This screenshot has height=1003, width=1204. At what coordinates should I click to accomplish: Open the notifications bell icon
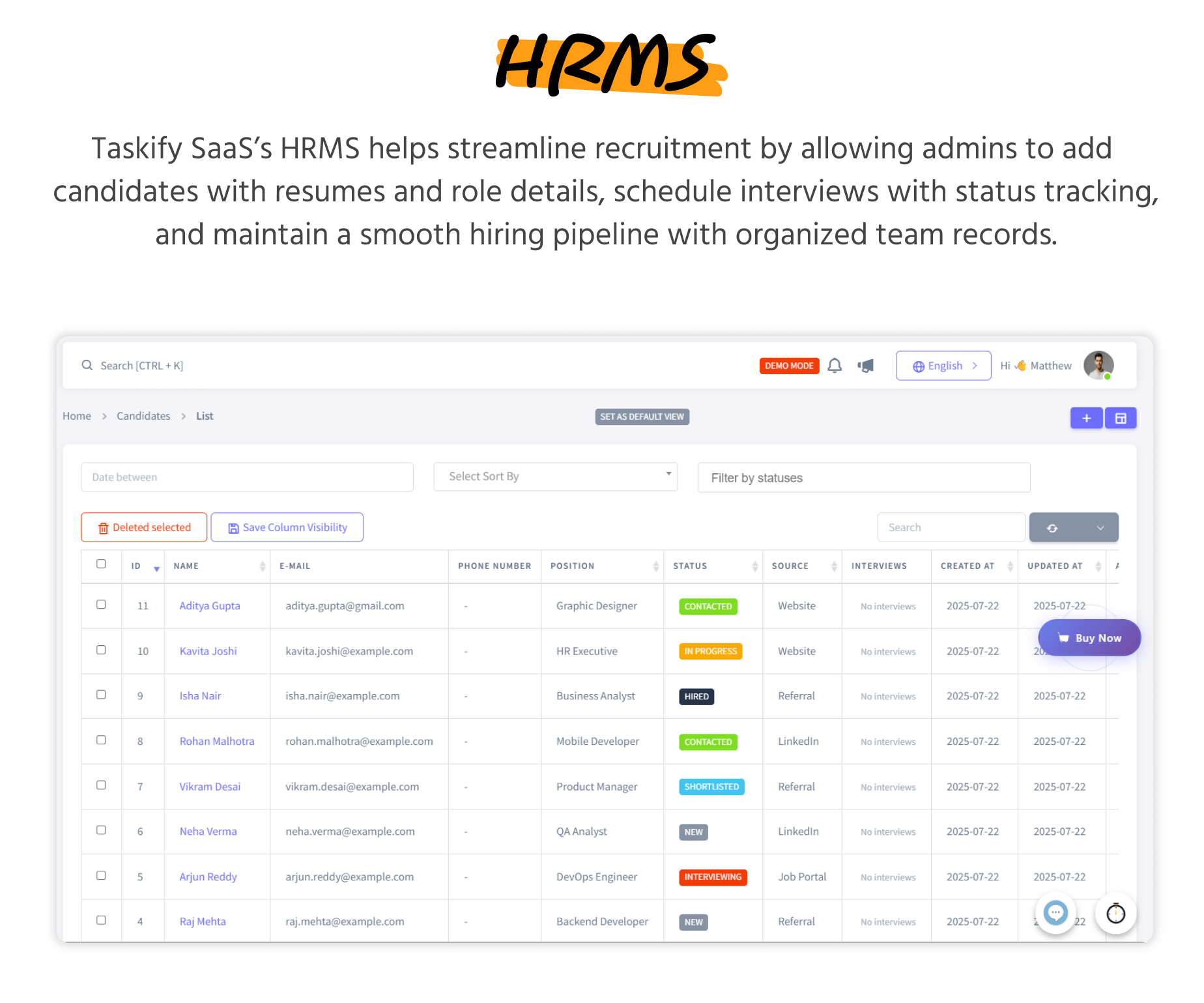pos(835,366)
